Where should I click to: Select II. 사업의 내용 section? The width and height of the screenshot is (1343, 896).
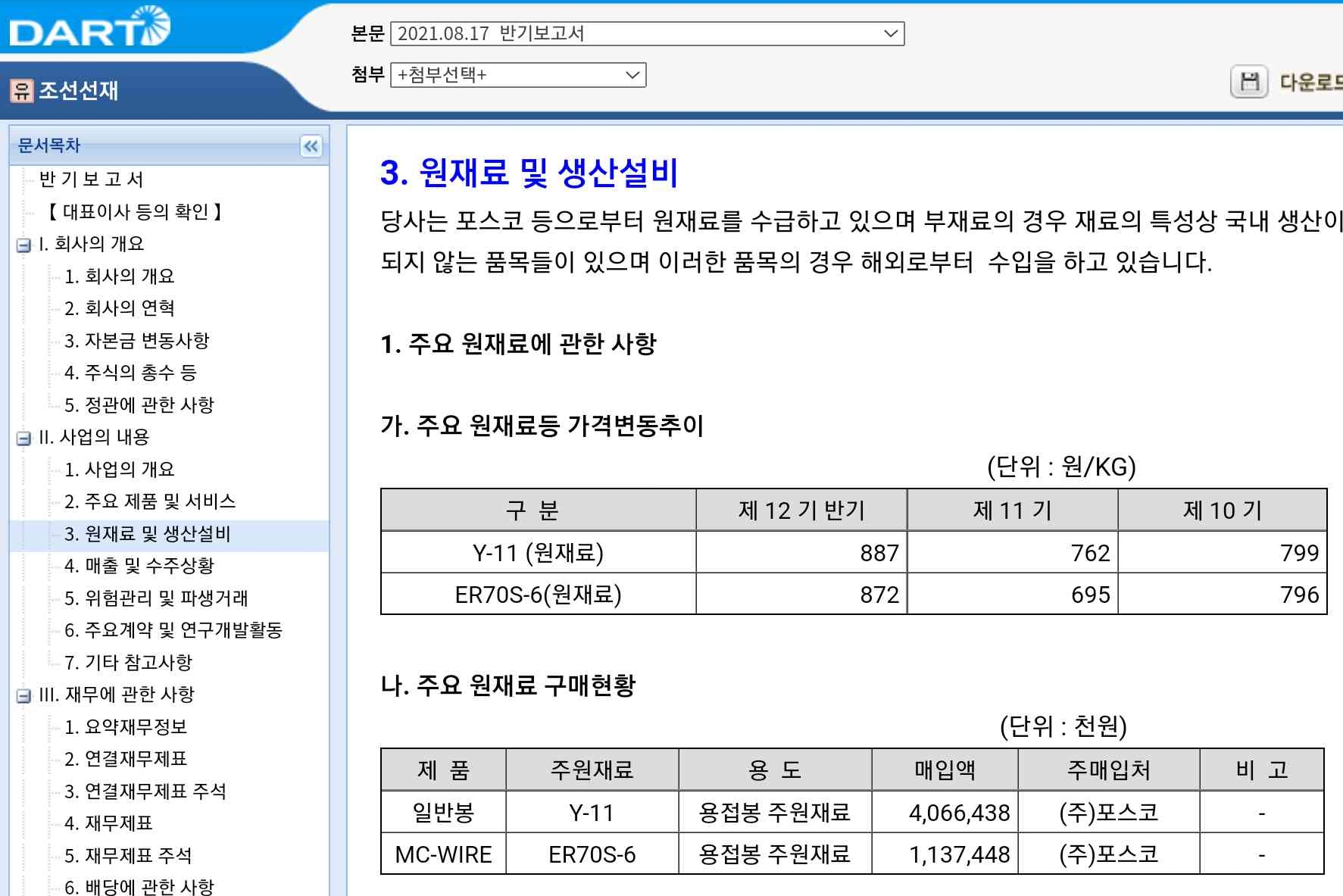point(94,437)
